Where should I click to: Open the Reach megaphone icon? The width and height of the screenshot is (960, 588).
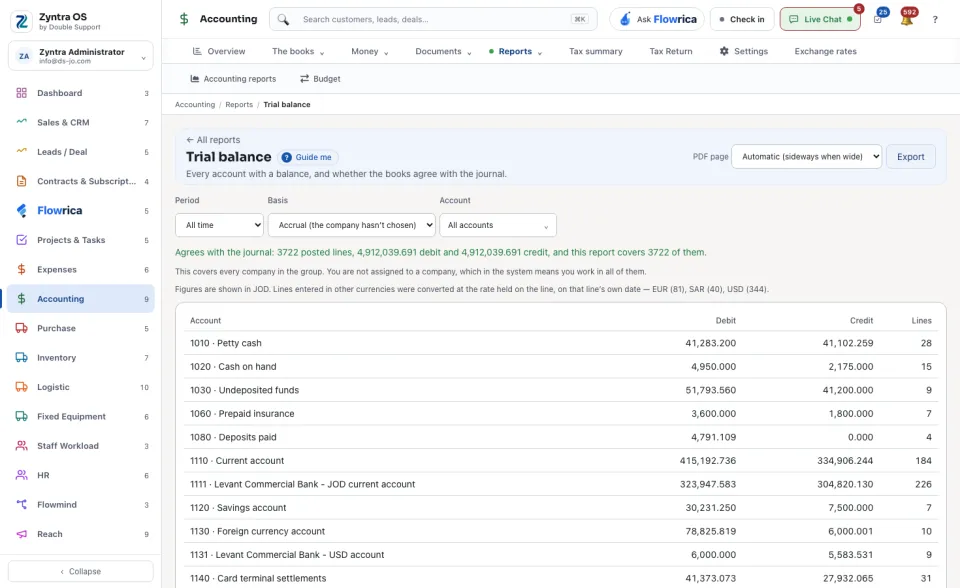pyautogui.click(x=21, y=534)
